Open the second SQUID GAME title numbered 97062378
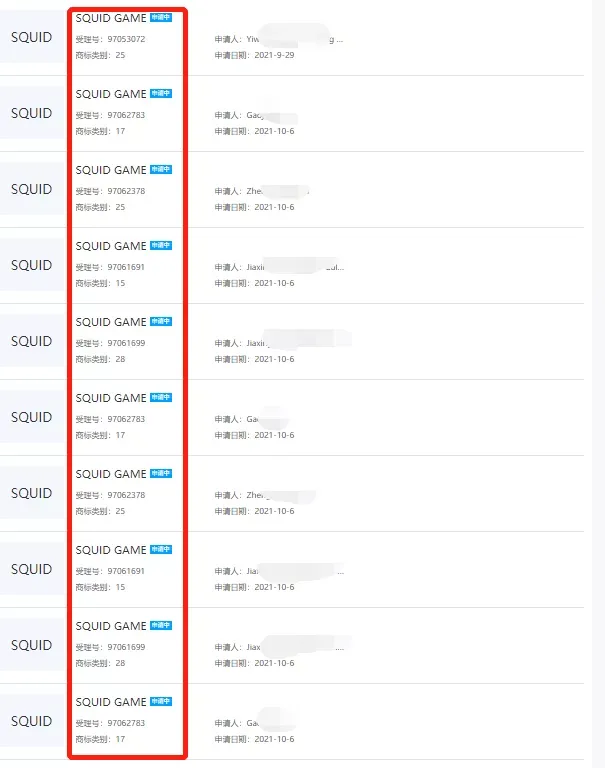Screen dimensions: 605x768 pos(111,474)
